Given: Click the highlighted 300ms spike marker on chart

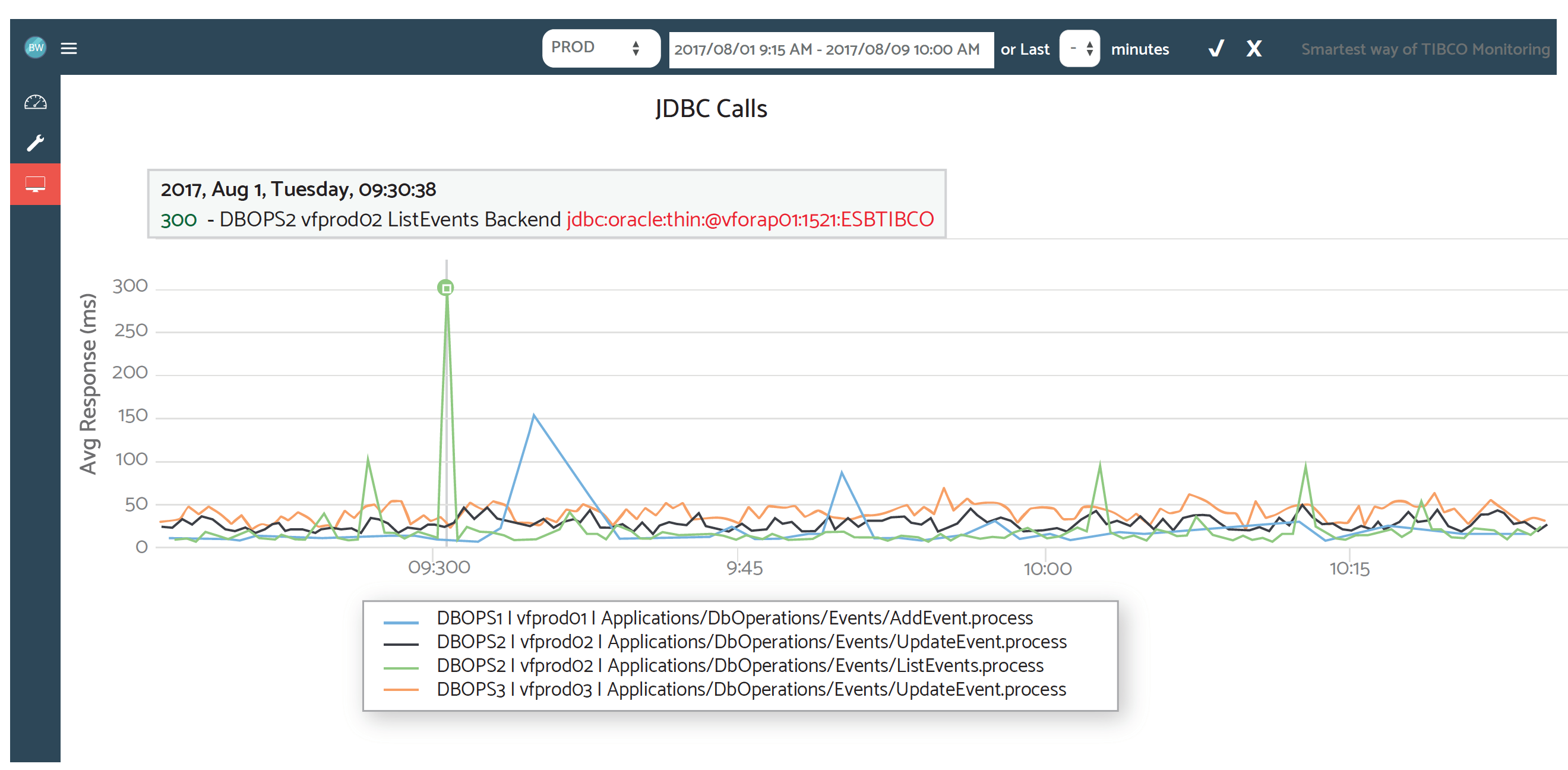Looking at the screenshot, I should click(x=446, y=289).
